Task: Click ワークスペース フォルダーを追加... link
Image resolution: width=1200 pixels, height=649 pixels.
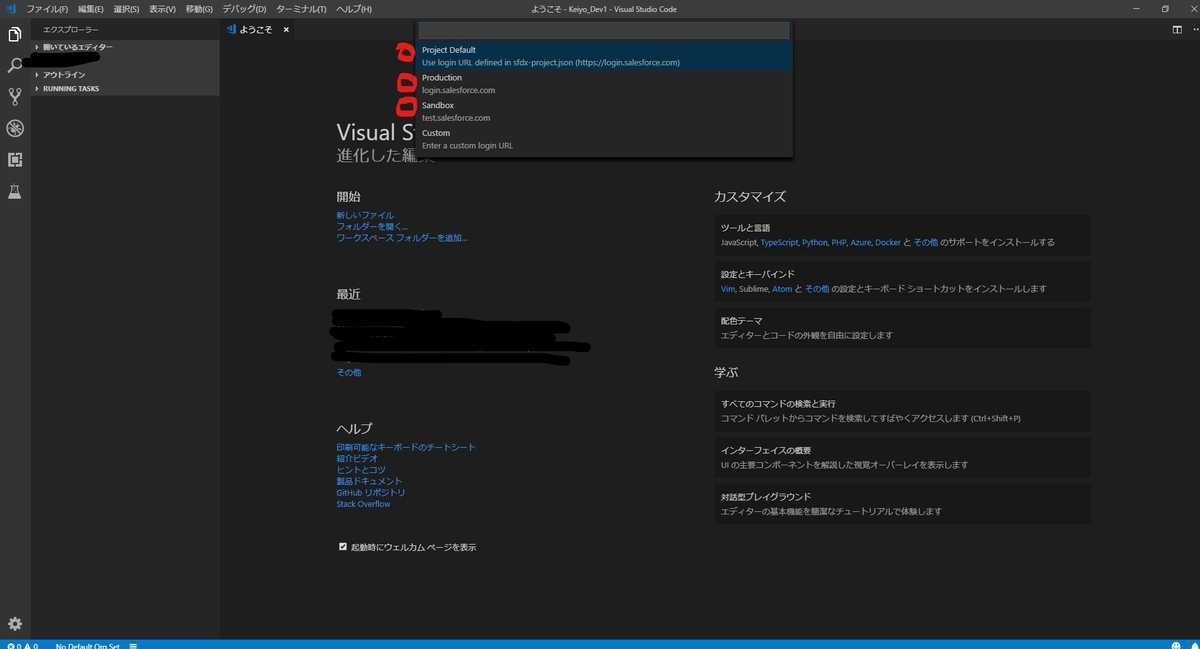Action: tap(402, 238)
